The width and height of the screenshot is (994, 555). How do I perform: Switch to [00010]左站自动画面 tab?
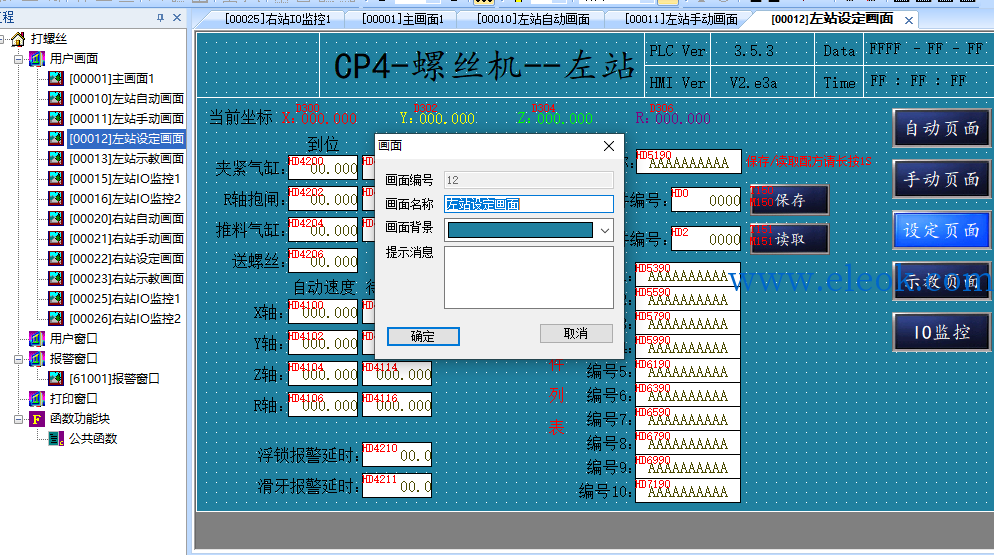(533, 20)
